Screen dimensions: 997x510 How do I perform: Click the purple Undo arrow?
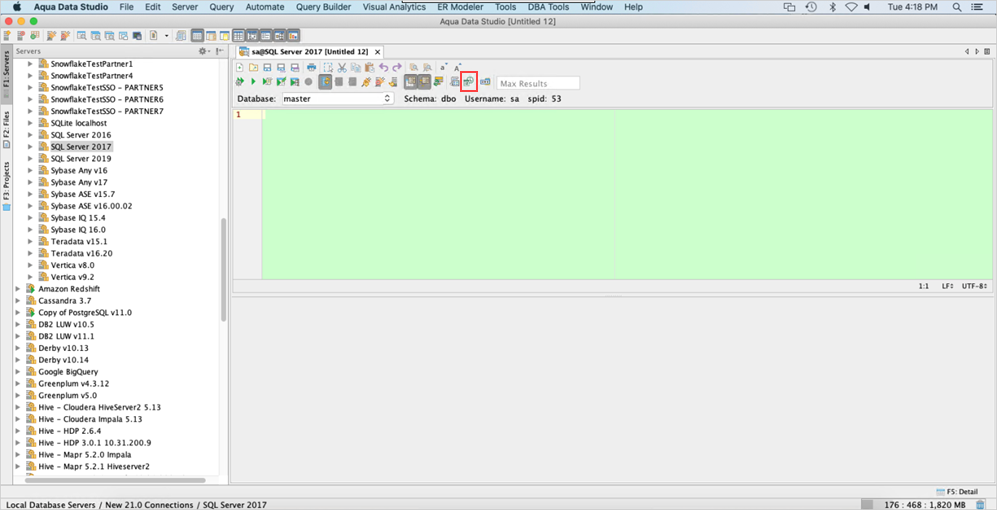tap(383, 67)
